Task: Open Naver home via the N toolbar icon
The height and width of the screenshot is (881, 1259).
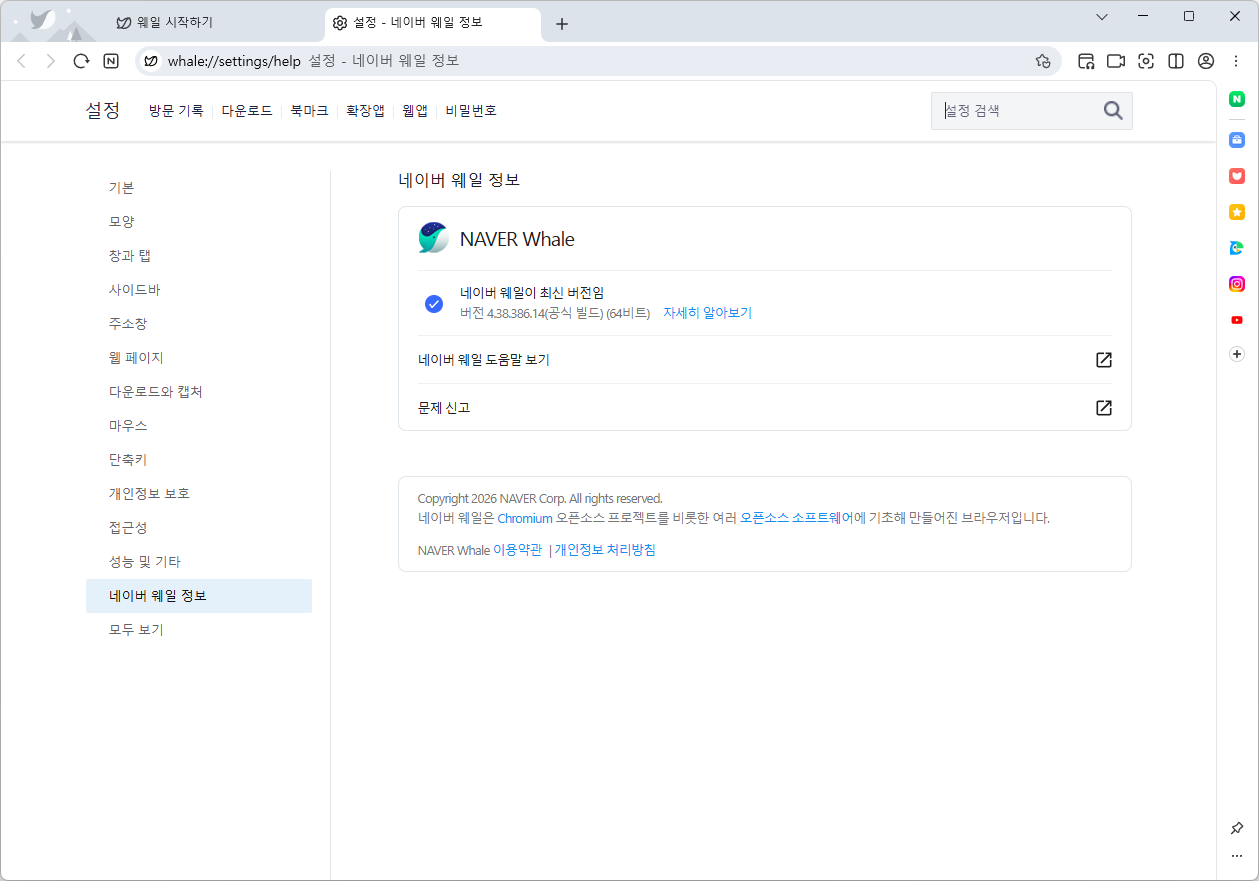Action: pyautogui.click(x=111, y=61)
